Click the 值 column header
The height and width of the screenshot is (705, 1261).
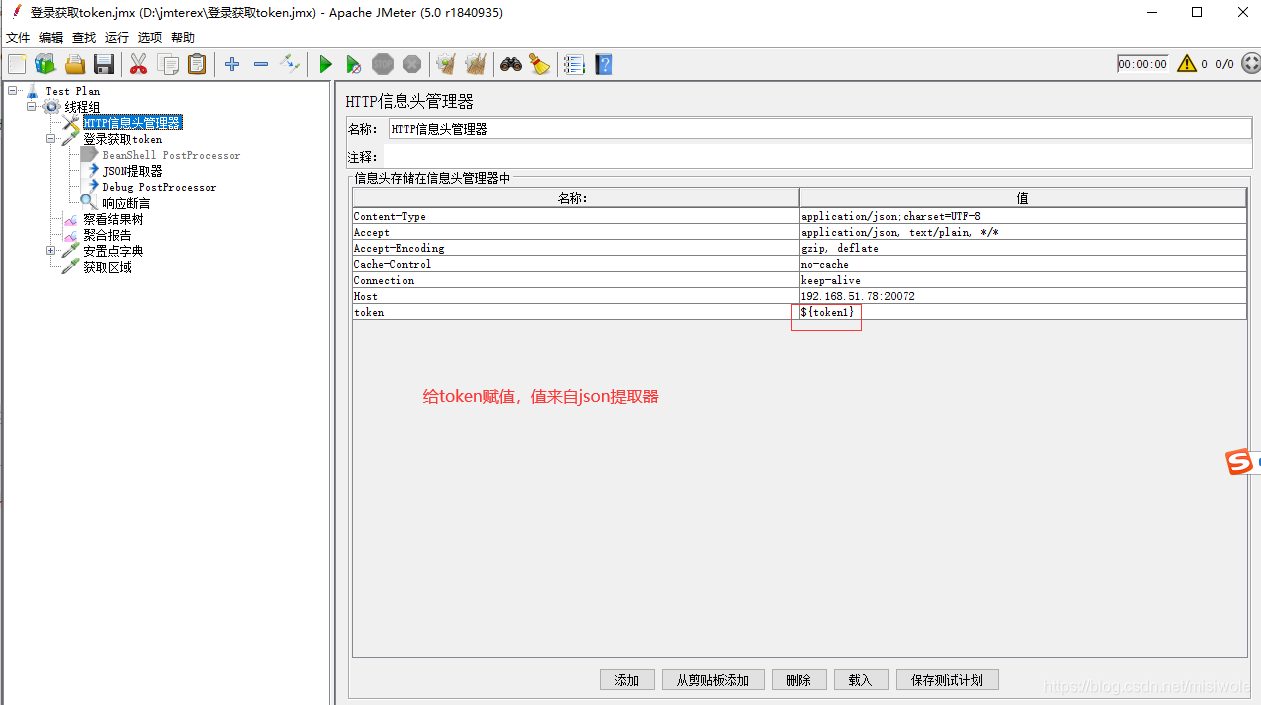click(x=1023, y=198)
